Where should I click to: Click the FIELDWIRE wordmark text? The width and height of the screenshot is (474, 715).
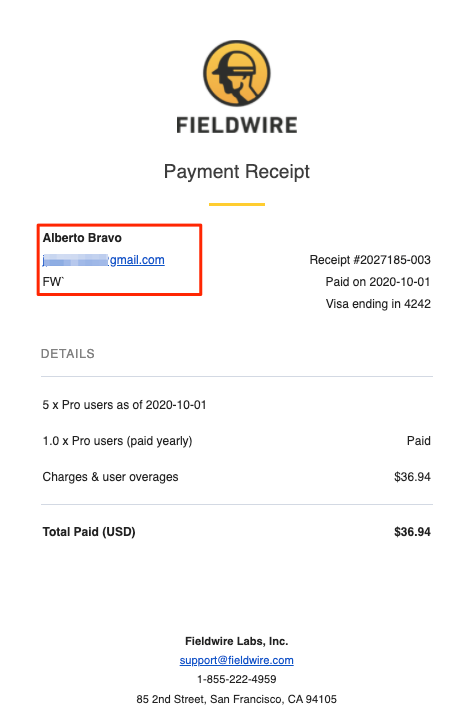click(237, 125)
